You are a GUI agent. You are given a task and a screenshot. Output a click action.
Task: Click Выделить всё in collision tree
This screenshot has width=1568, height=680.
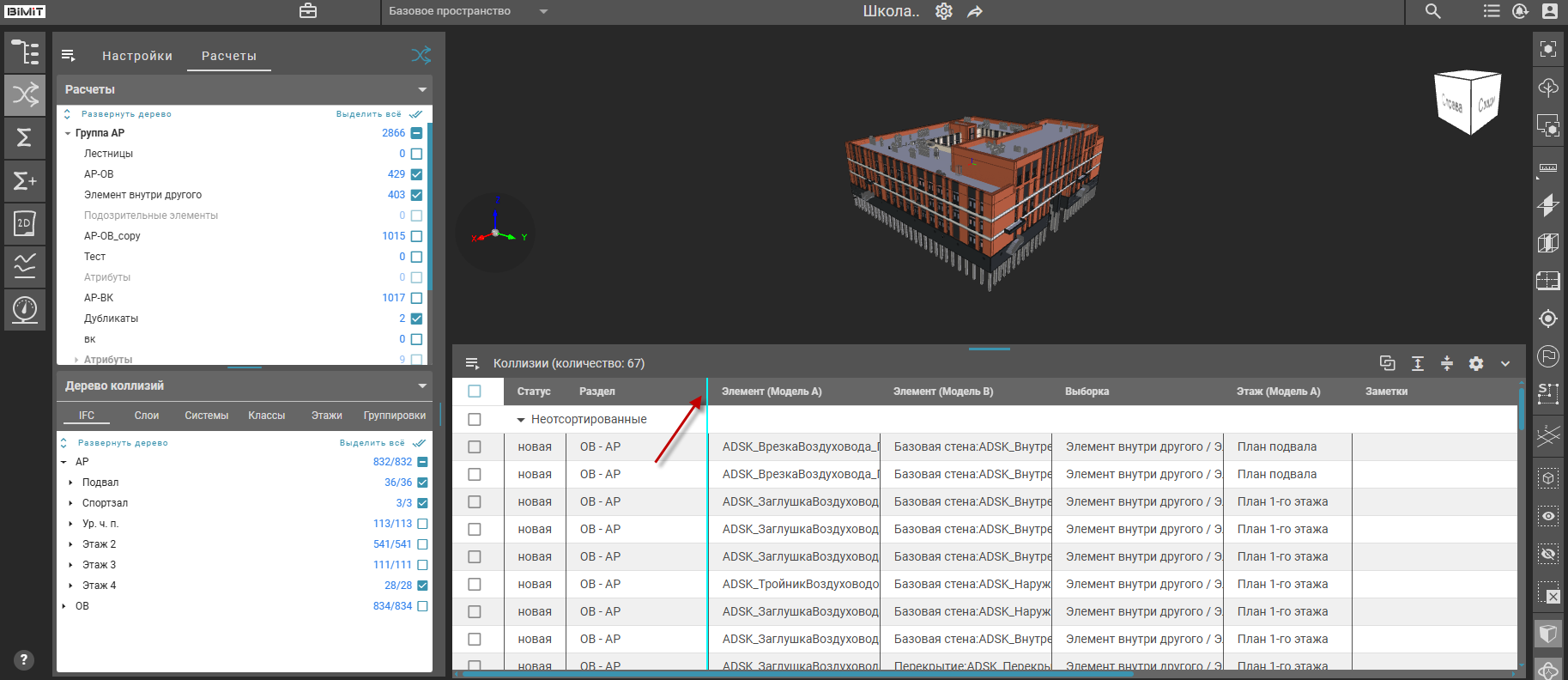pyautogui.click(x=372, y=443)
